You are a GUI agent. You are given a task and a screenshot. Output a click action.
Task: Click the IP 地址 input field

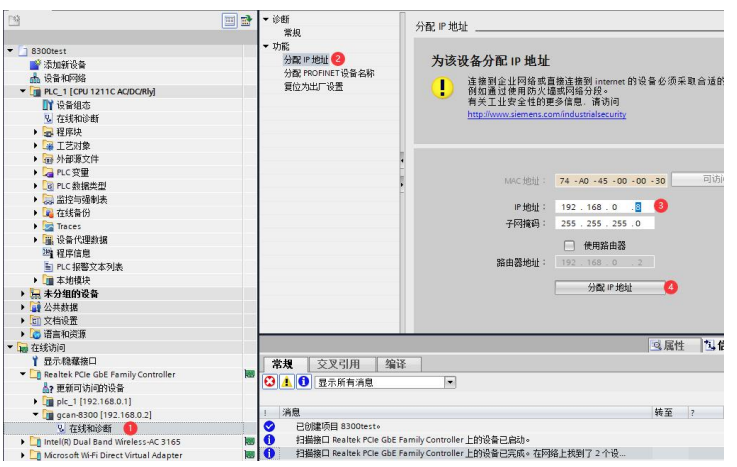(604, 207)
